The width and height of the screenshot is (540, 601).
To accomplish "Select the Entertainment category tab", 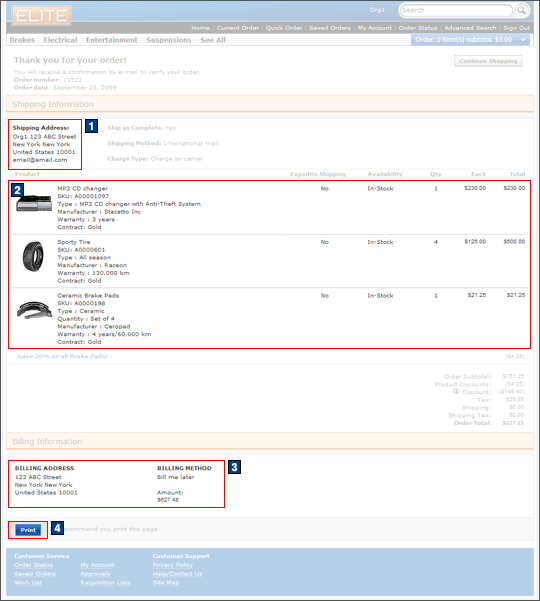I will tap(112, 40).
